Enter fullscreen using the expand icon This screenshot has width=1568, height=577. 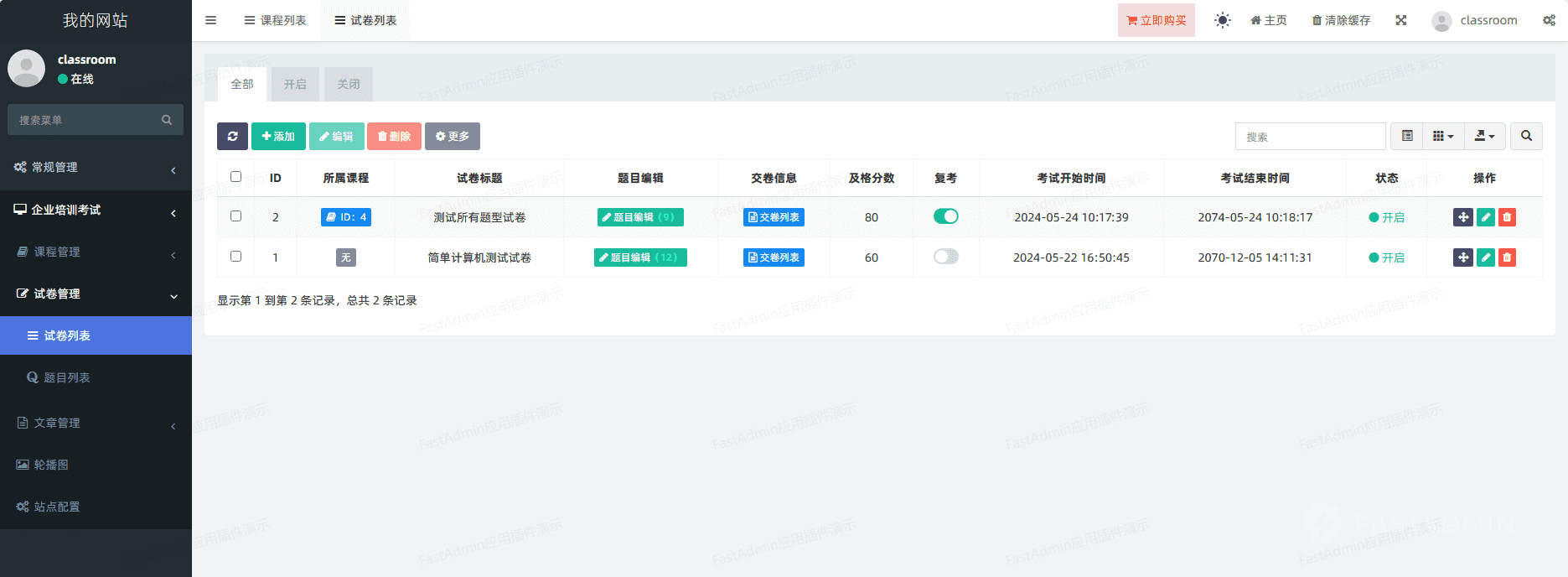tap(1401, 20)
